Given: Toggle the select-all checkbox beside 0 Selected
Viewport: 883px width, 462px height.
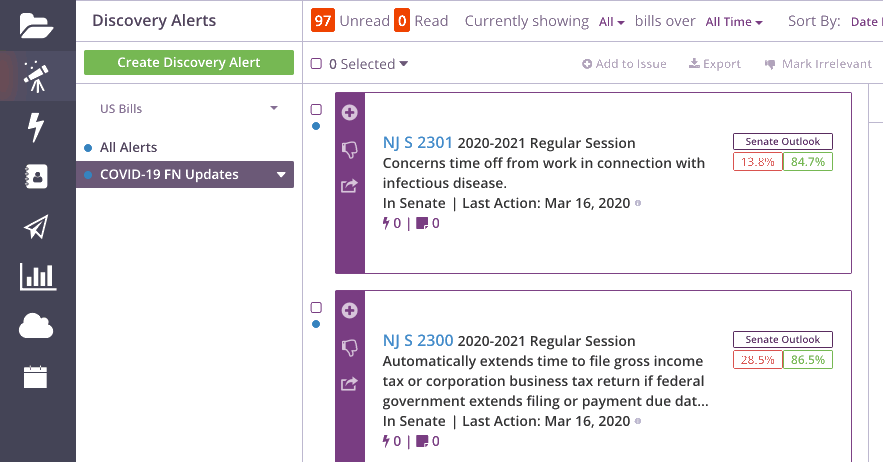Looking at the screenshot, I should [316, 64].
